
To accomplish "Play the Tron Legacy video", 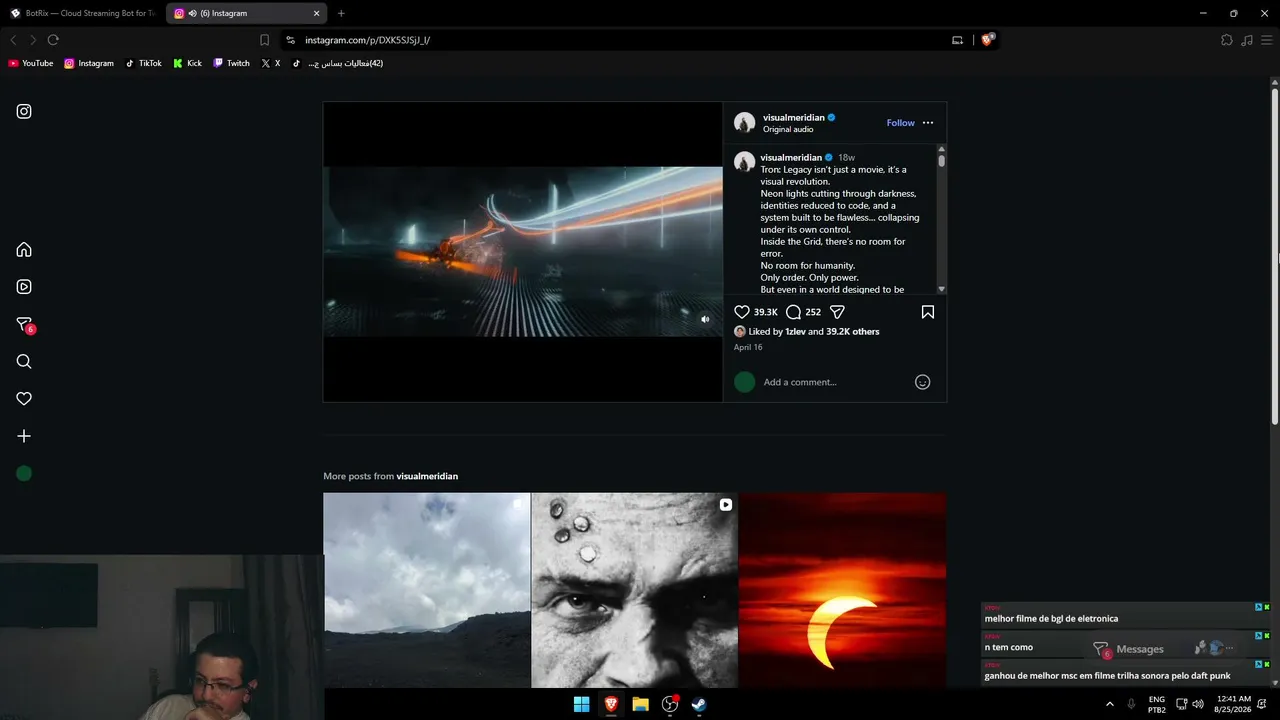I will [x=523, y=251].
